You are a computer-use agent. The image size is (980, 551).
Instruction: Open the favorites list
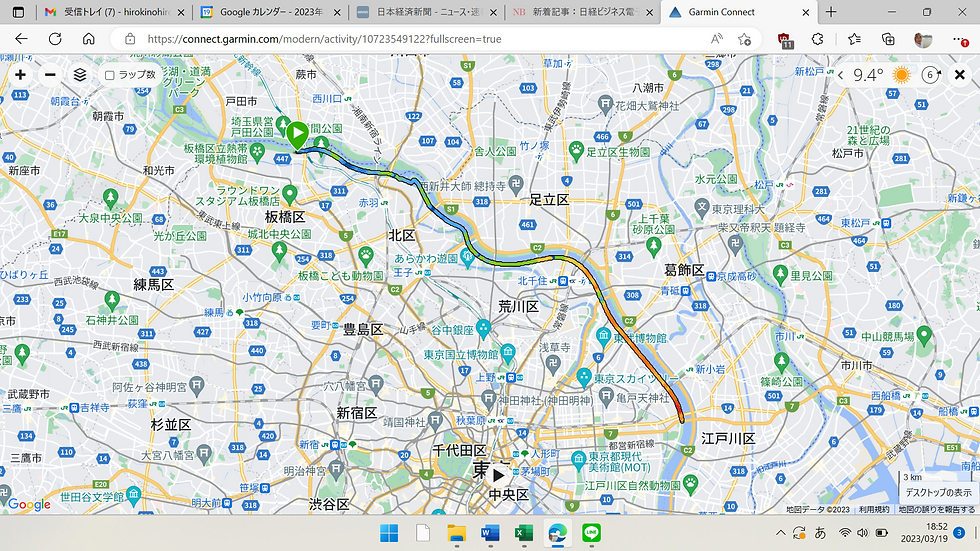click(854, 39)
